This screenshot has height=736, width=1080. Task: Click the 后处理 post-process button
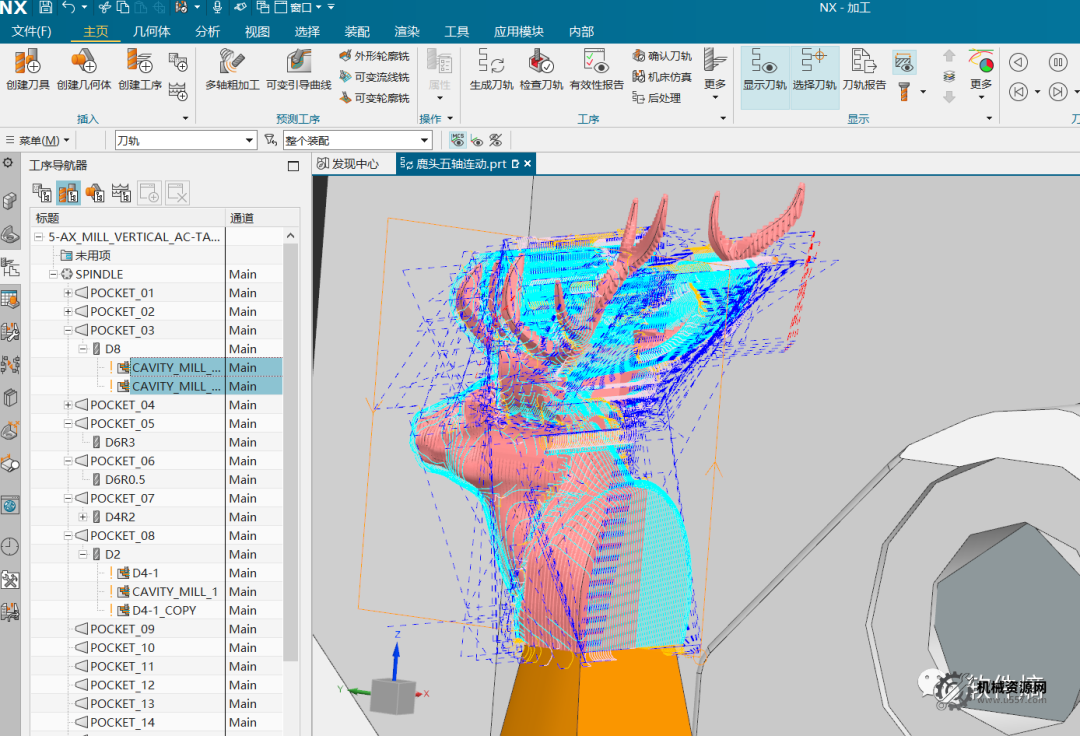click(x=657, y=98)
